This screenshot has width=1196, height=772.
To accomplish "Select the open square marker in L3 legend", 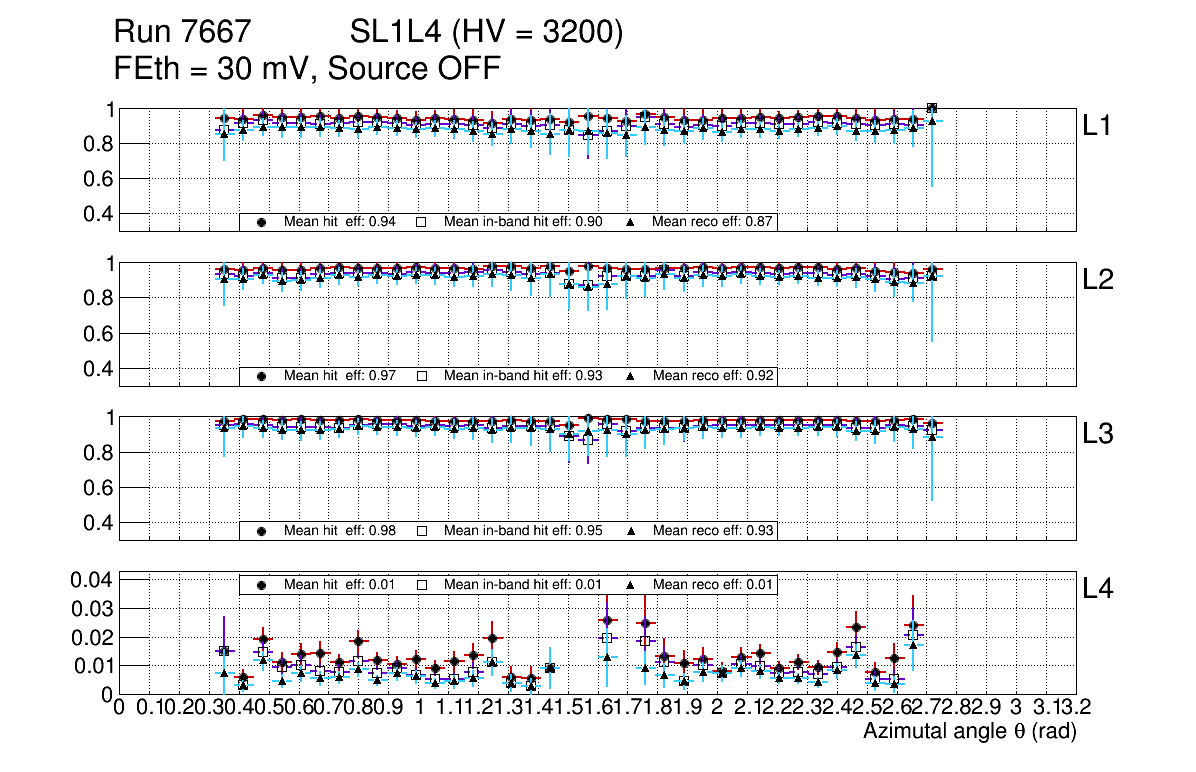I will (422, 530).
